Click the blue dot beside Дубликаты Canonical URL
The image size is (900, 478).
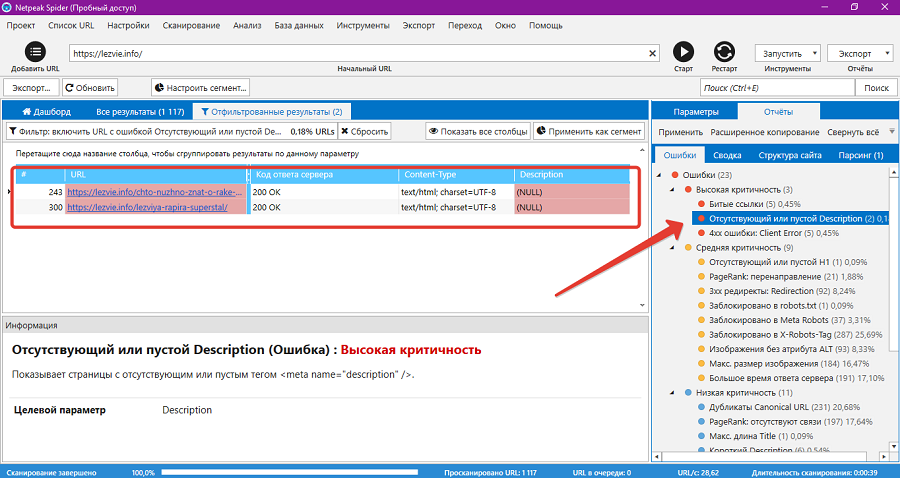coord(701,407)
